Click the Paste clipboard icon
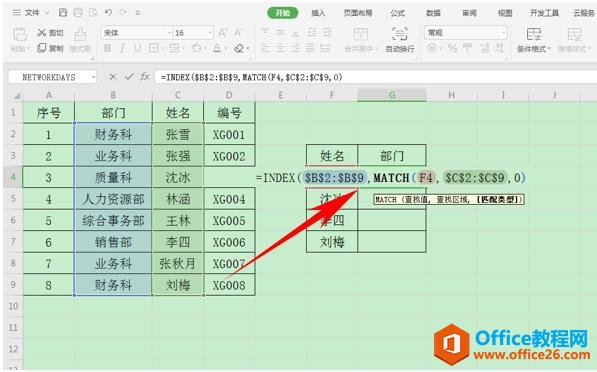The height and width of the screenshot is (372, 597). pyautogui.click(x=19, y=34)
